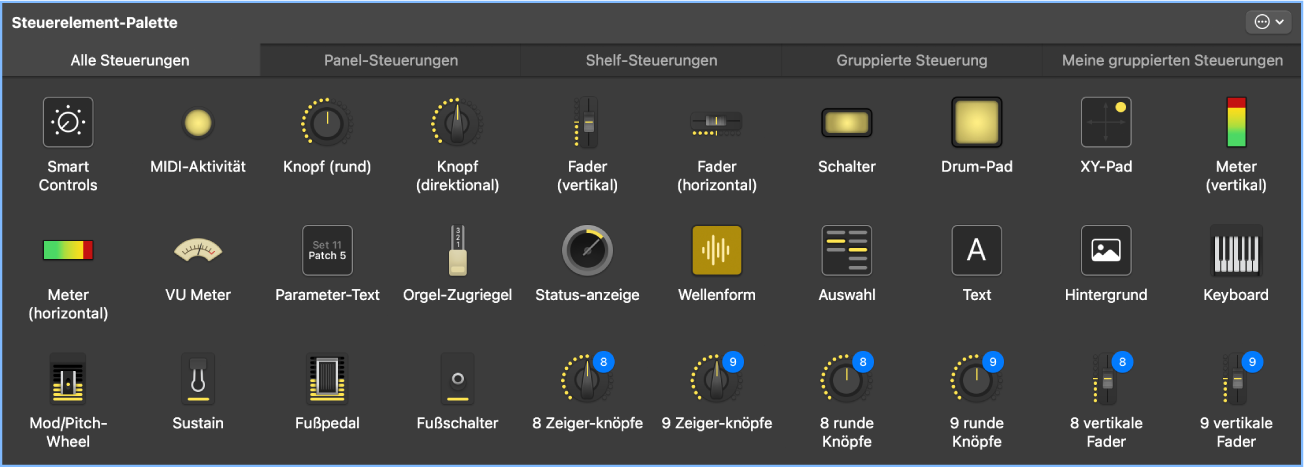Viewport: 1306px width, 468px height.
Task: Click the MIDI-Aktivität indicator icon
Action: [x=198, y=123]
